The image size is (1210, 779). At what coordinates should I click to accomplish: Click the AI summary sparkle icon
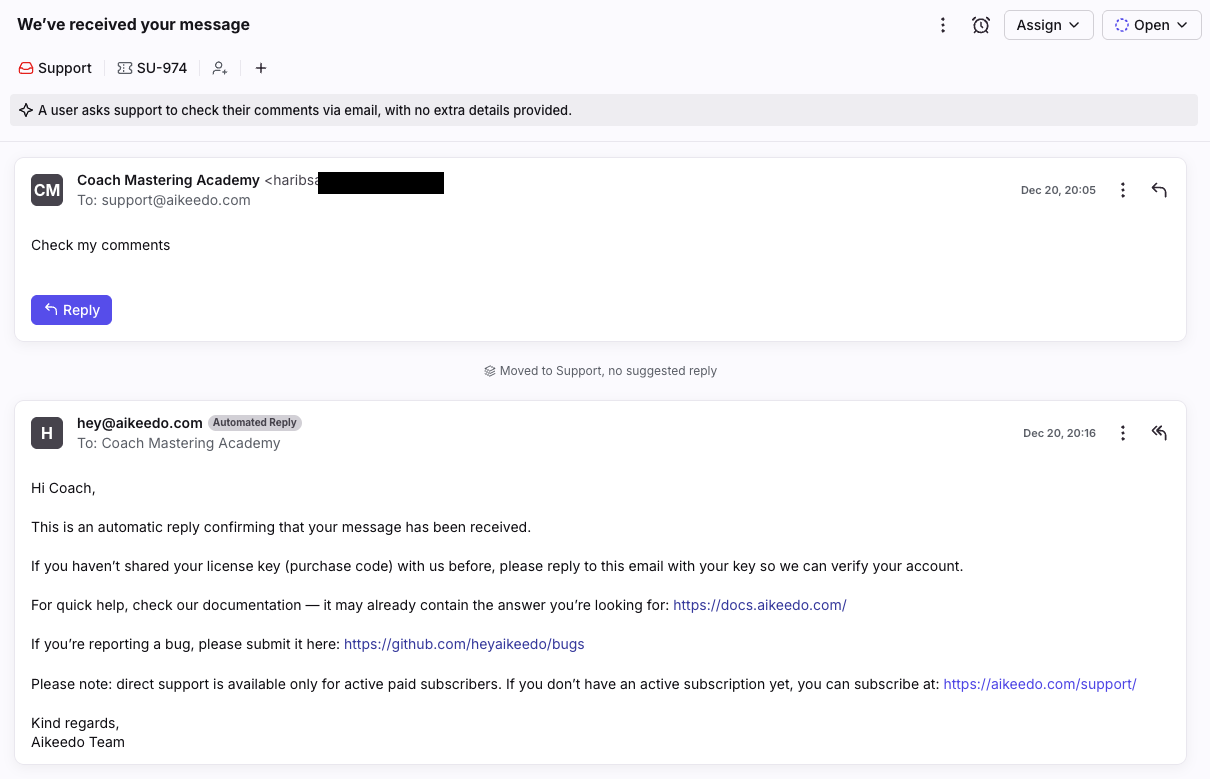[26, 110]
